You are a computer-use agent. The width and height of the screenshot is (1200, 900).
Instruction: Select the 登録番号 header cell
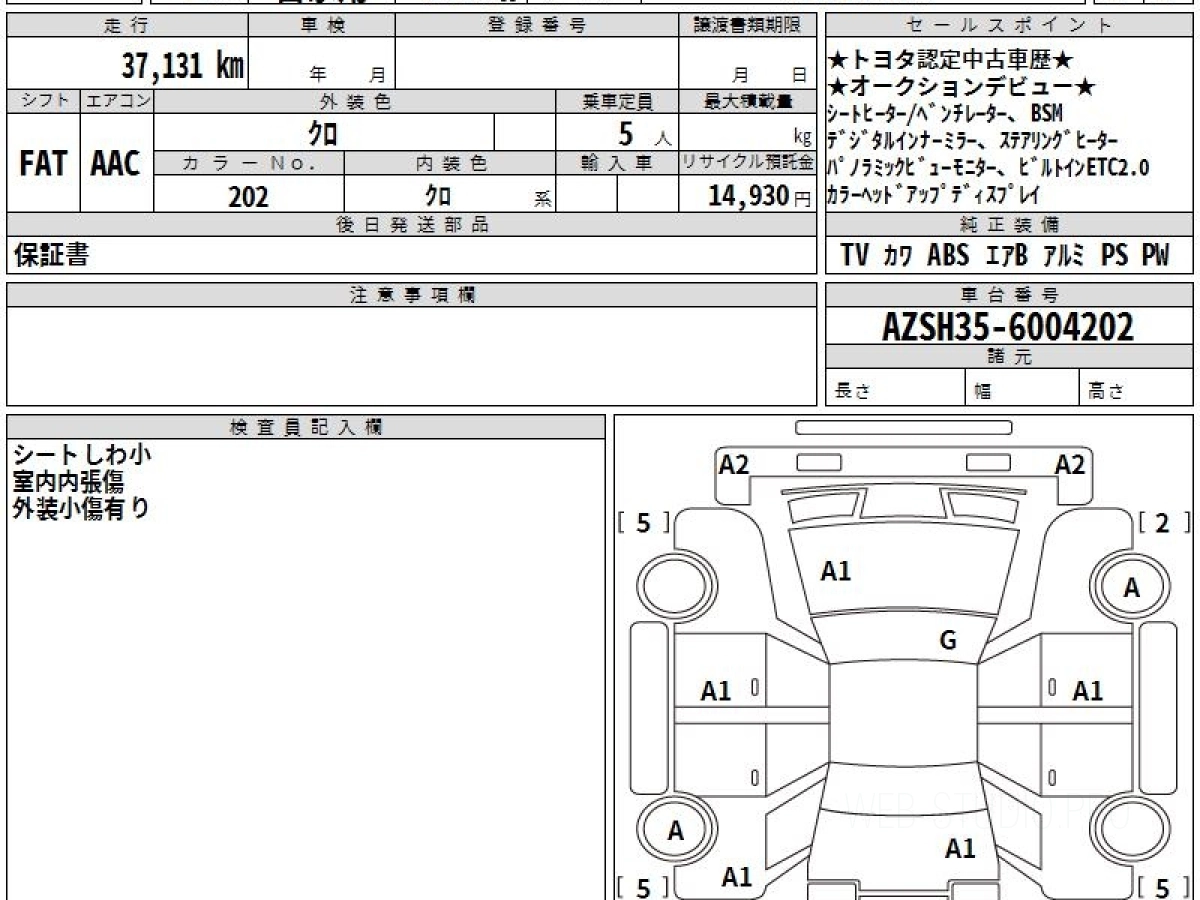[x=537, y=26]
